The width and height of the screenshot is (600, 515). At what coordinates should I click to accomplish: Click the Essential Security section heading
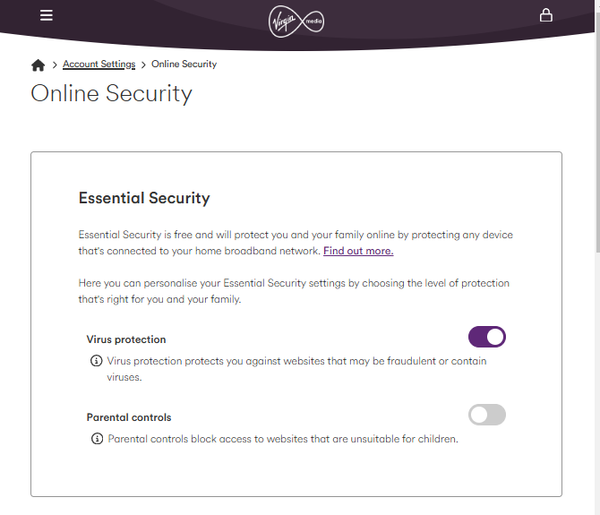144,198
